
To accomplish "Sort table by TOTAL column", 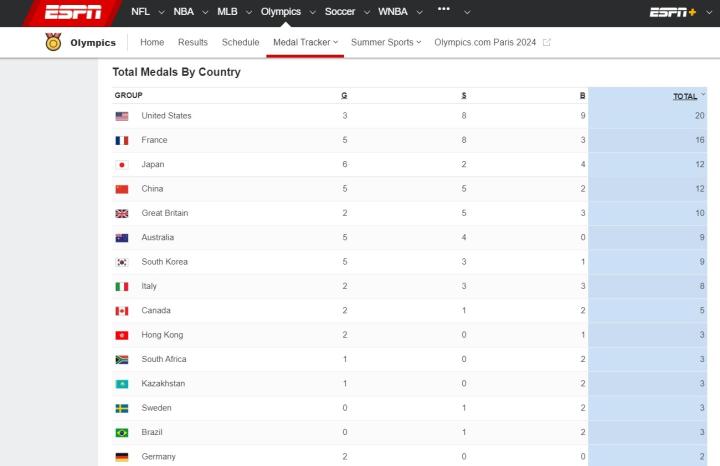I will [x=686, y=95].
